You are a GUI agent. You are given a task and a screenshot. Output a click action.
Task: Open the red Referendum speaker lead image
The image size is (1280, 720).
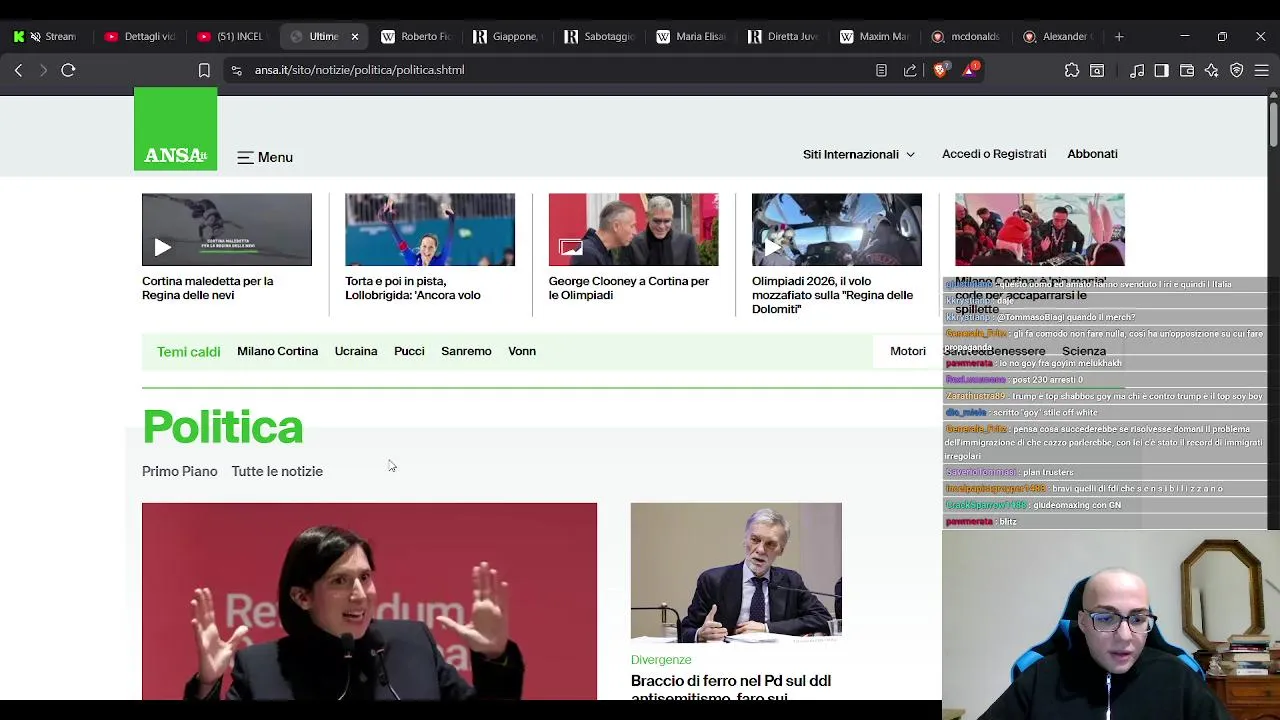click(x=369, y=601)
